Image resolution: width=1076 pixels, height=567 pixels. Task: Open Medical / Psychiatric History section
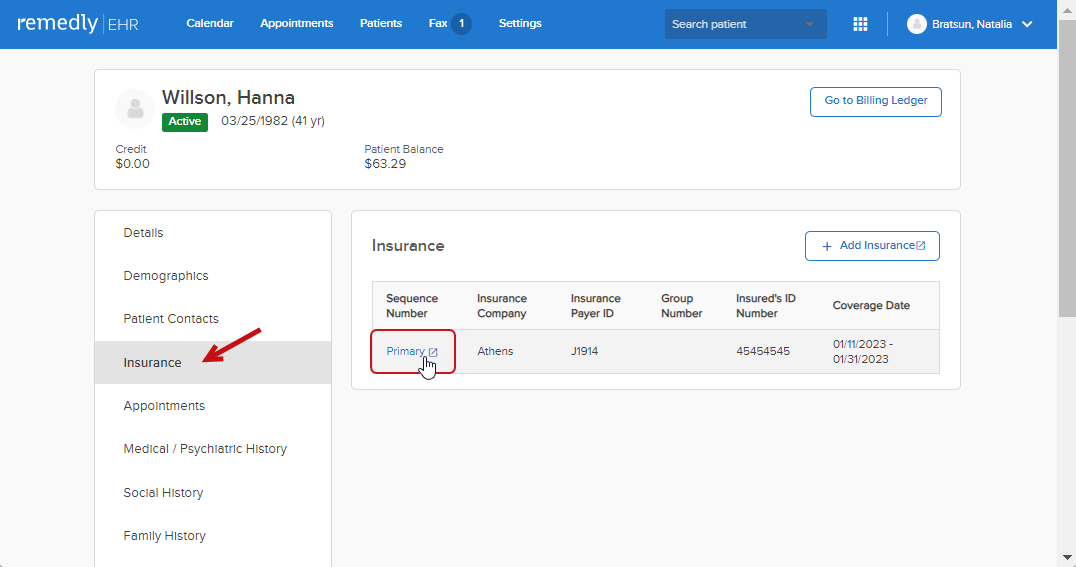[205, 449]
